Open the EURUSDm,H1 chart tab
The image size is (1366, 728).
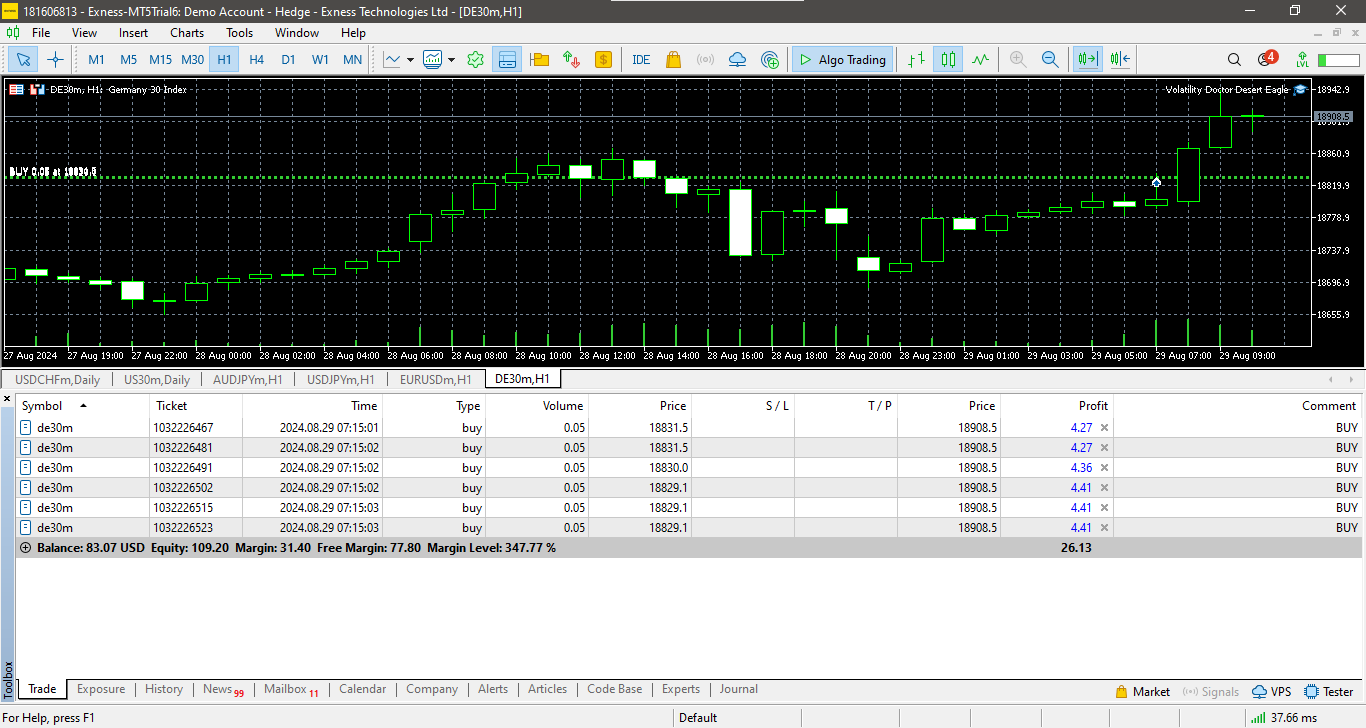435,379
